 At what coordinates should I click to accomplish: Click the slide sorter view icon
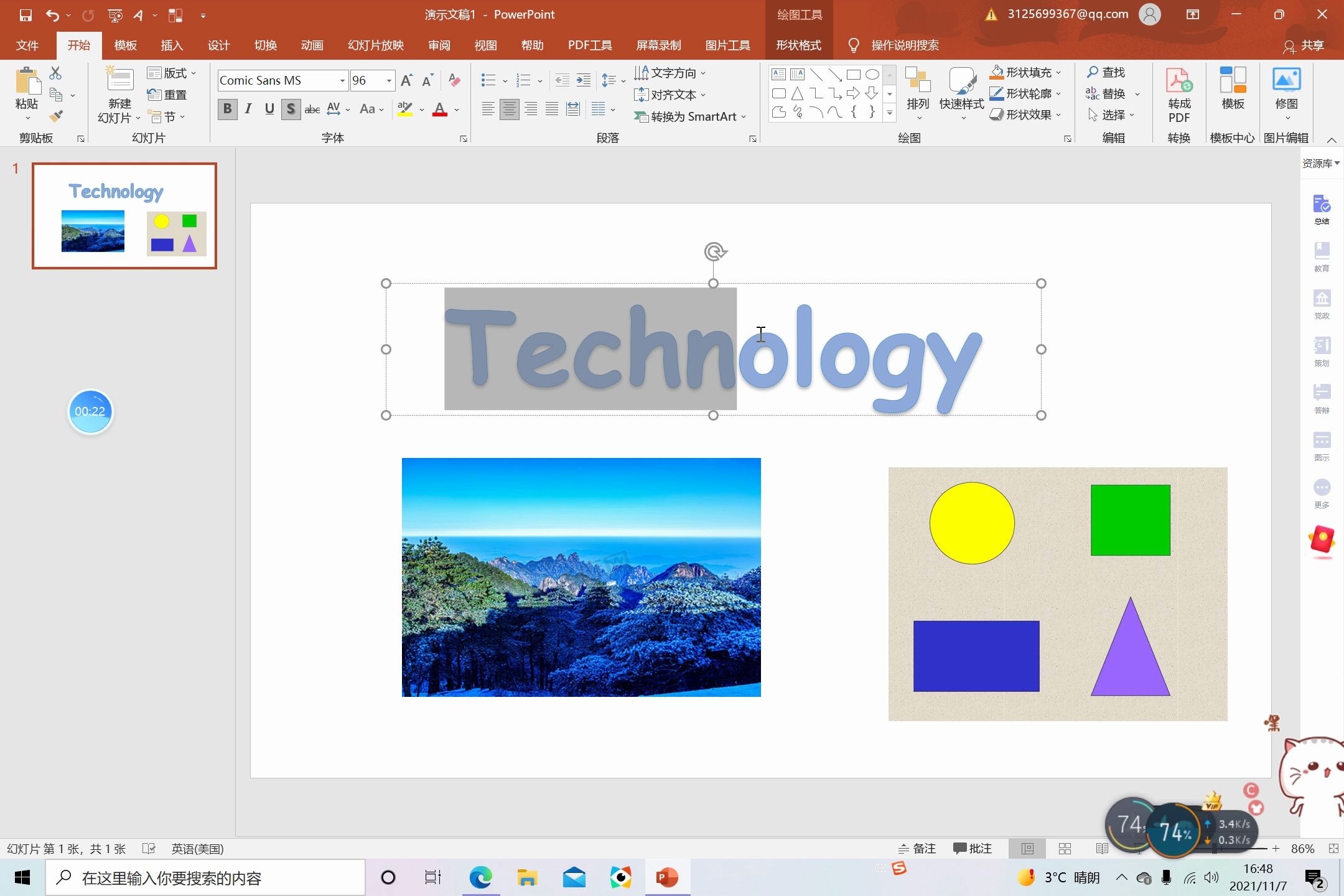pos(1065,849)
